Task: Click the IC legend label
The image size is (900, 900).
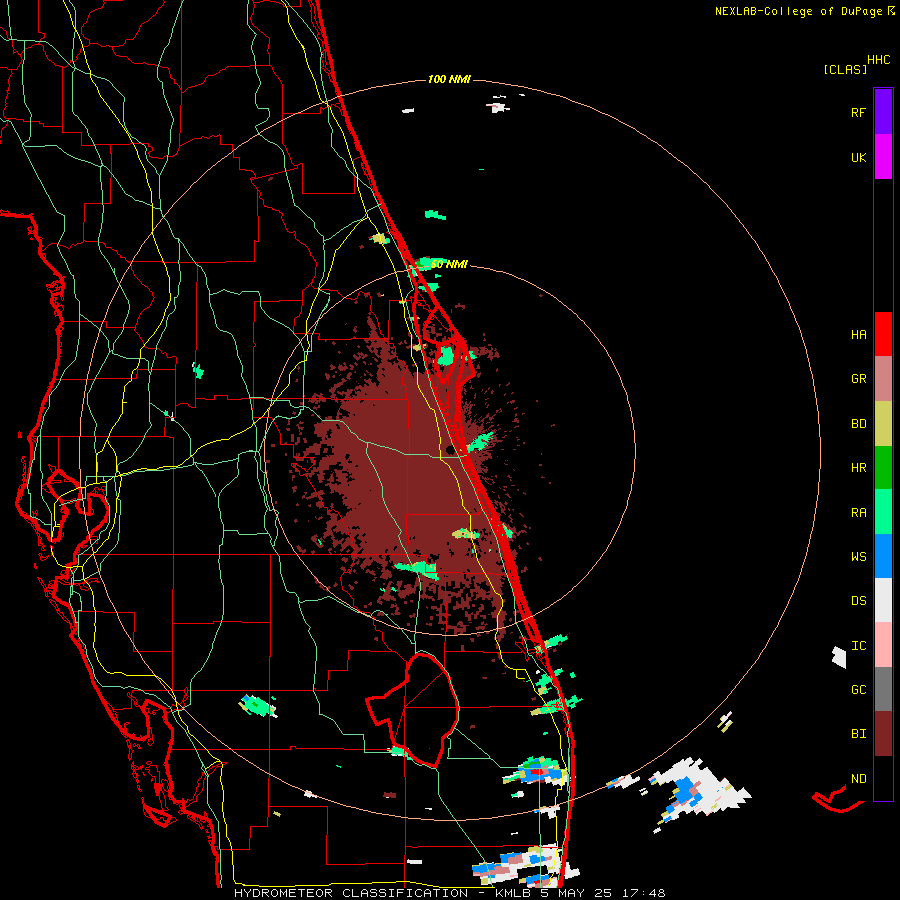Action: click(x=858, y=646)
